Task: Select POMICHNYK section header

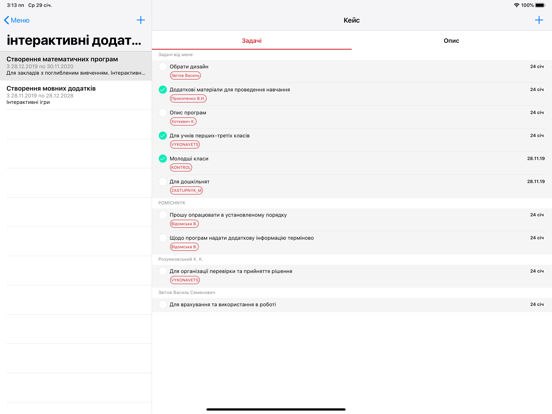Action: [x=172, y=203]
